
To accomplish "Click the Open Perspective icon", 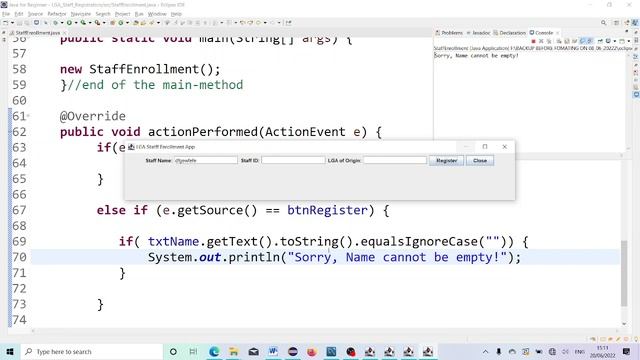I will point(616,23).
